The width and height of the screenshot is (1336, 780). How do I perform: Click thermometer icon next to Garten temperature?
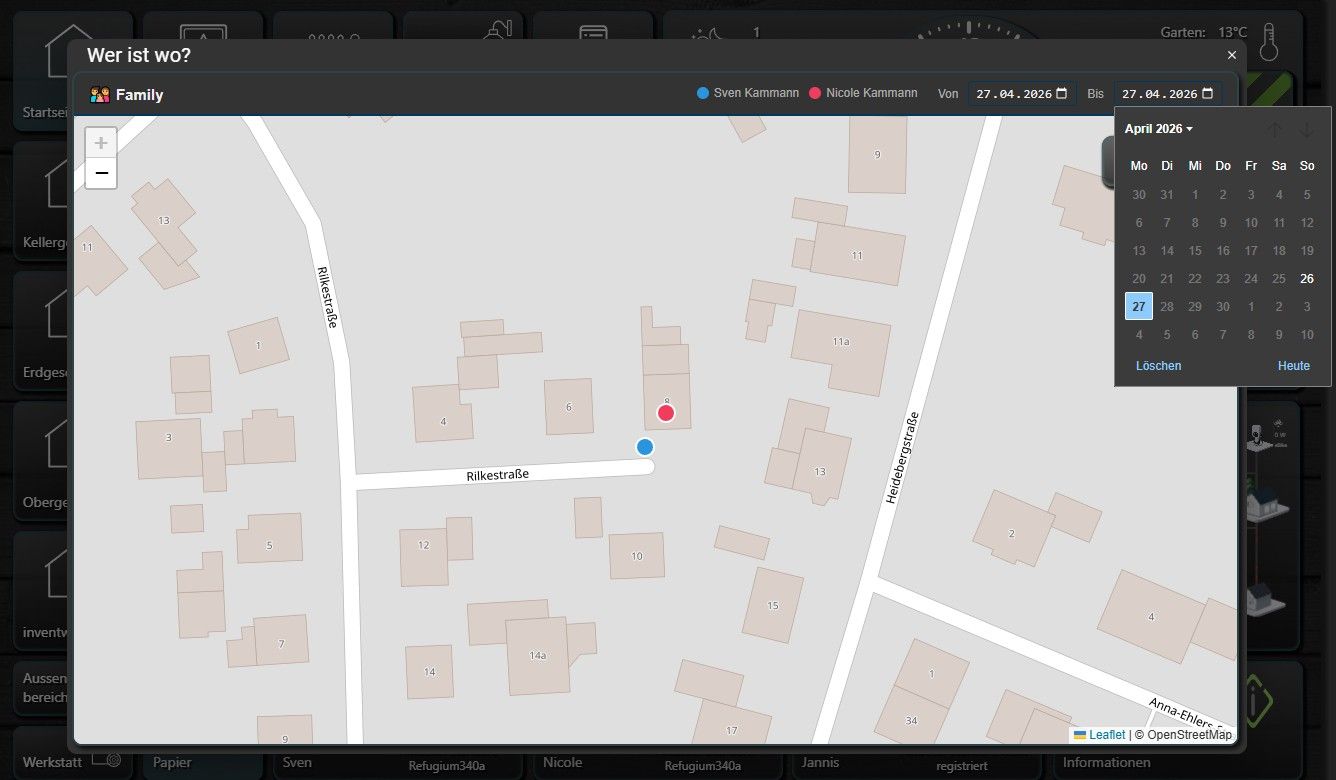click(x=1270, y=44)
